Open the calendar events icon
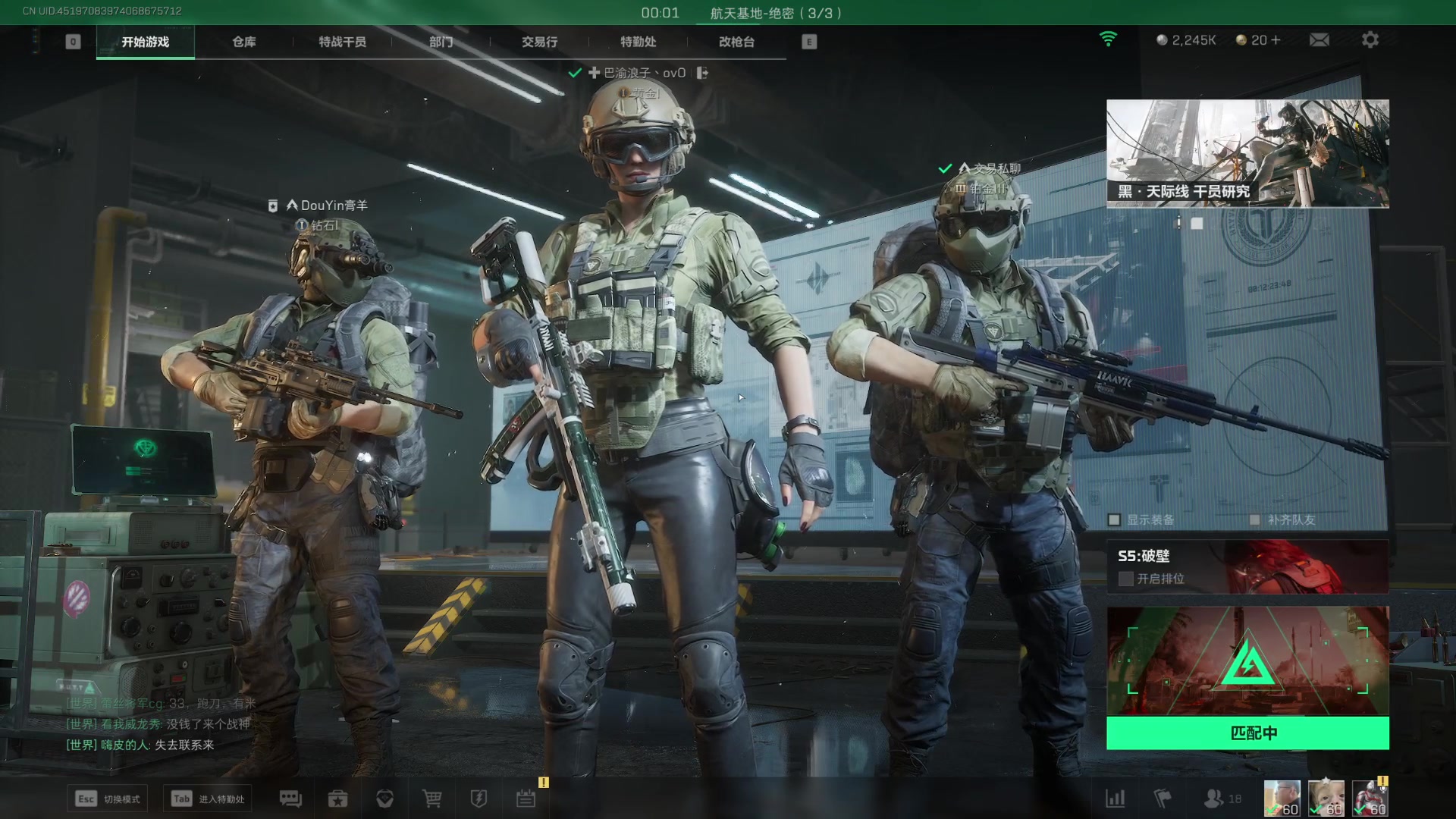Viewport: 1456px width, 819px height. click(x=526, y=799)
